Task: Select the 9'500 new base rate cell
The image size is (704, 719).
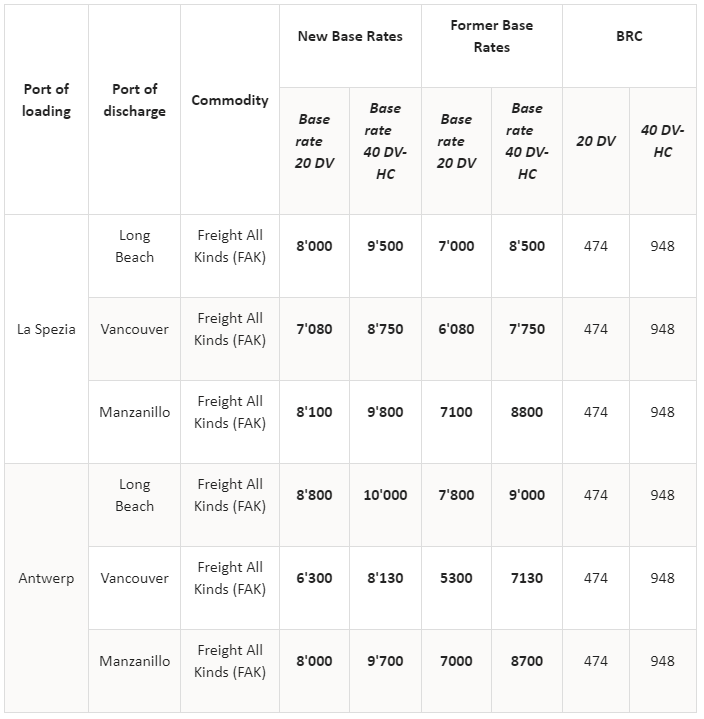Action: (x=385, y=246)
